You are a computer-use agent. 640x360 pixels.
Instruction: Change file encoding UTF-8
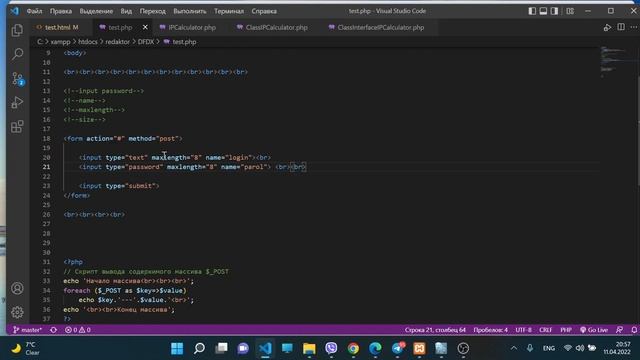(523, 330)
